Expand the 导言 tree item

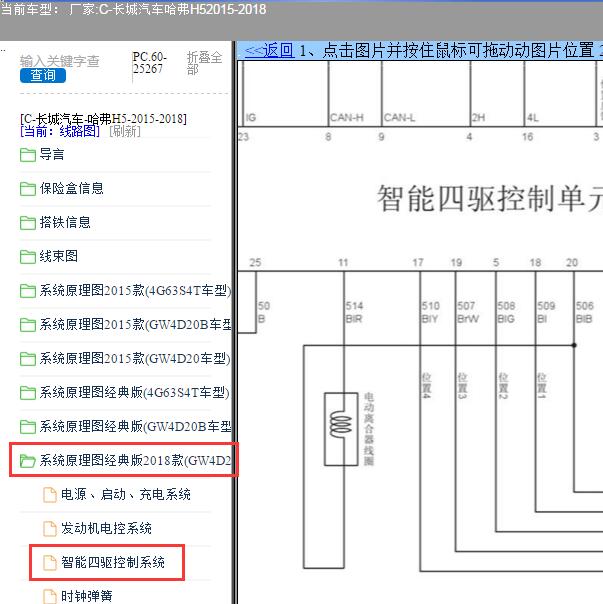pos(52,154)
